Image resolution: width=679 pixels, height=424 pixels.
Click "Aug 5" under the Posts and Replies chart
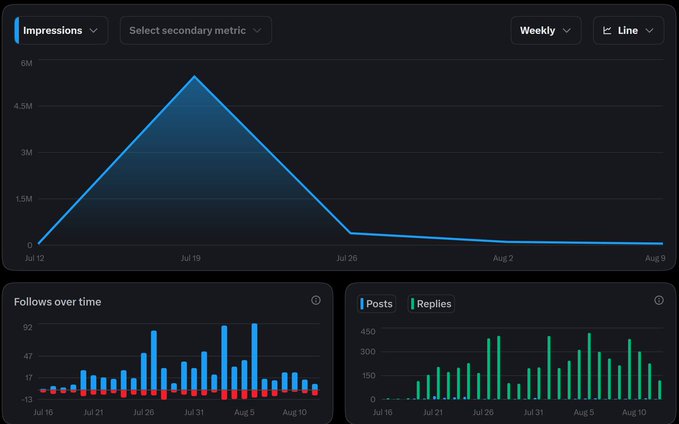coord(584,412)
